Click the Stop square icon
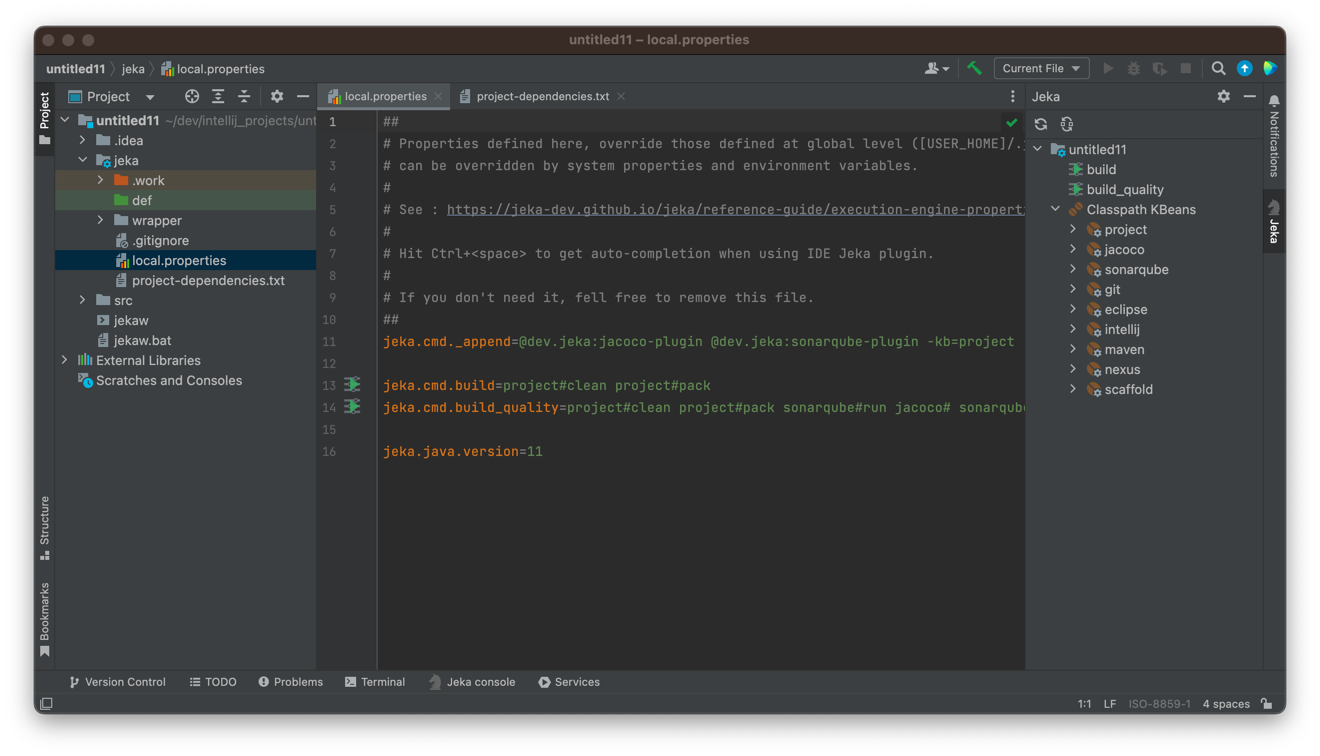1320x756 pixels. coord(1186,69)
